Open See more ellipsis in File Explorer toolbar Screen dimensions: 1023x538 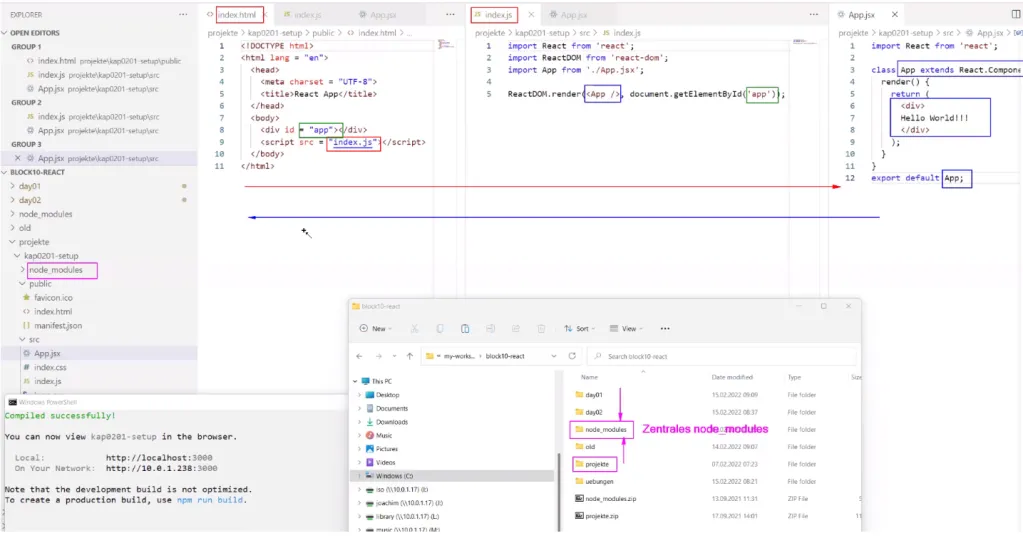click(x=665, y=329)
